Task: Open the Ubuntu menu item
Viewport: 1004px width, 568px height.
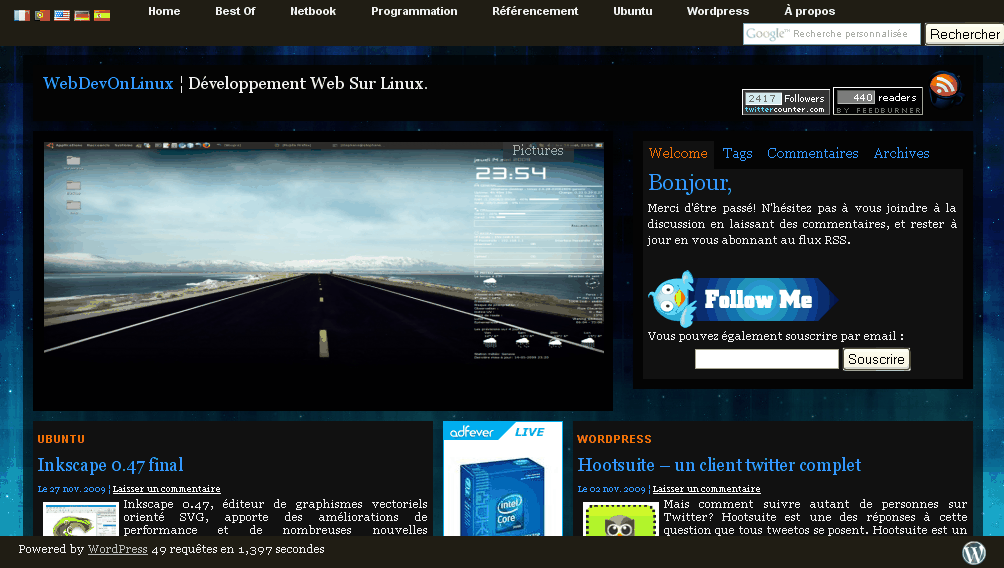Action: tap(633, 11)
